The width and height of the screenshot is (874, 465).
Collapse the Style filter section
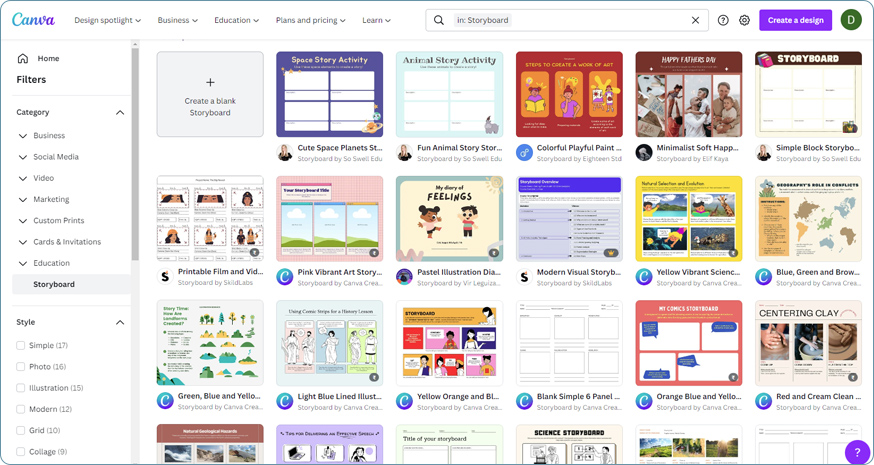point(120,322)
